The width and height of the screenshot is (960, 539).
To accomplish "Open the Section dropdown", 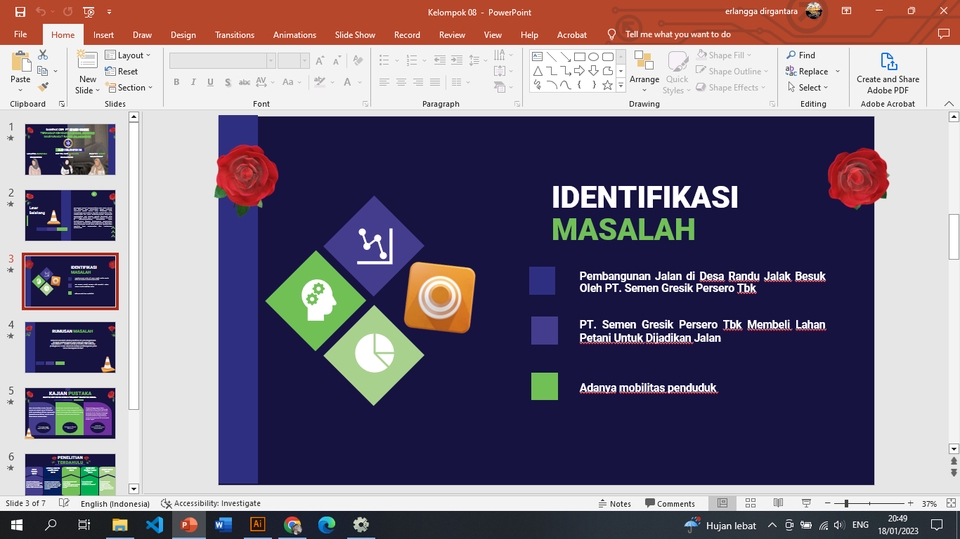I will click(129, 88).
